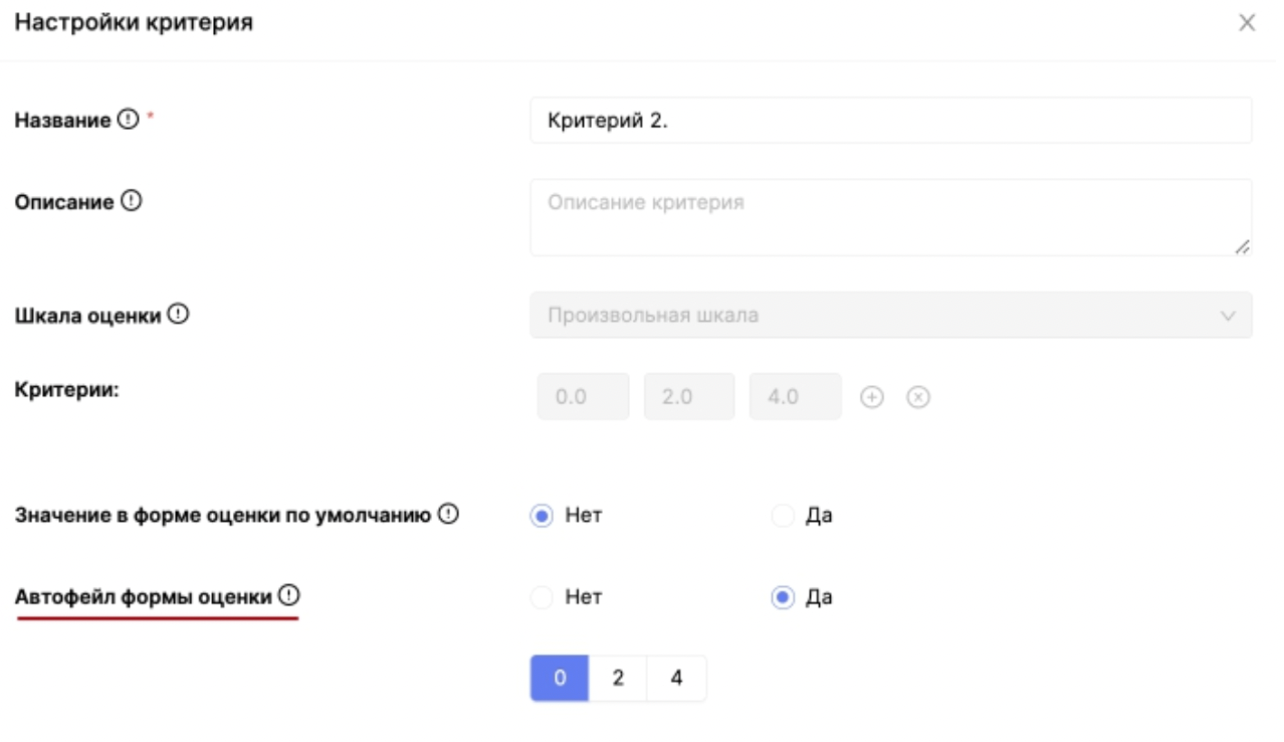Close the Настройки критерия dialog
Image resolution: width=1284 pixels, height=742 pixels.
click(1247, 23)
